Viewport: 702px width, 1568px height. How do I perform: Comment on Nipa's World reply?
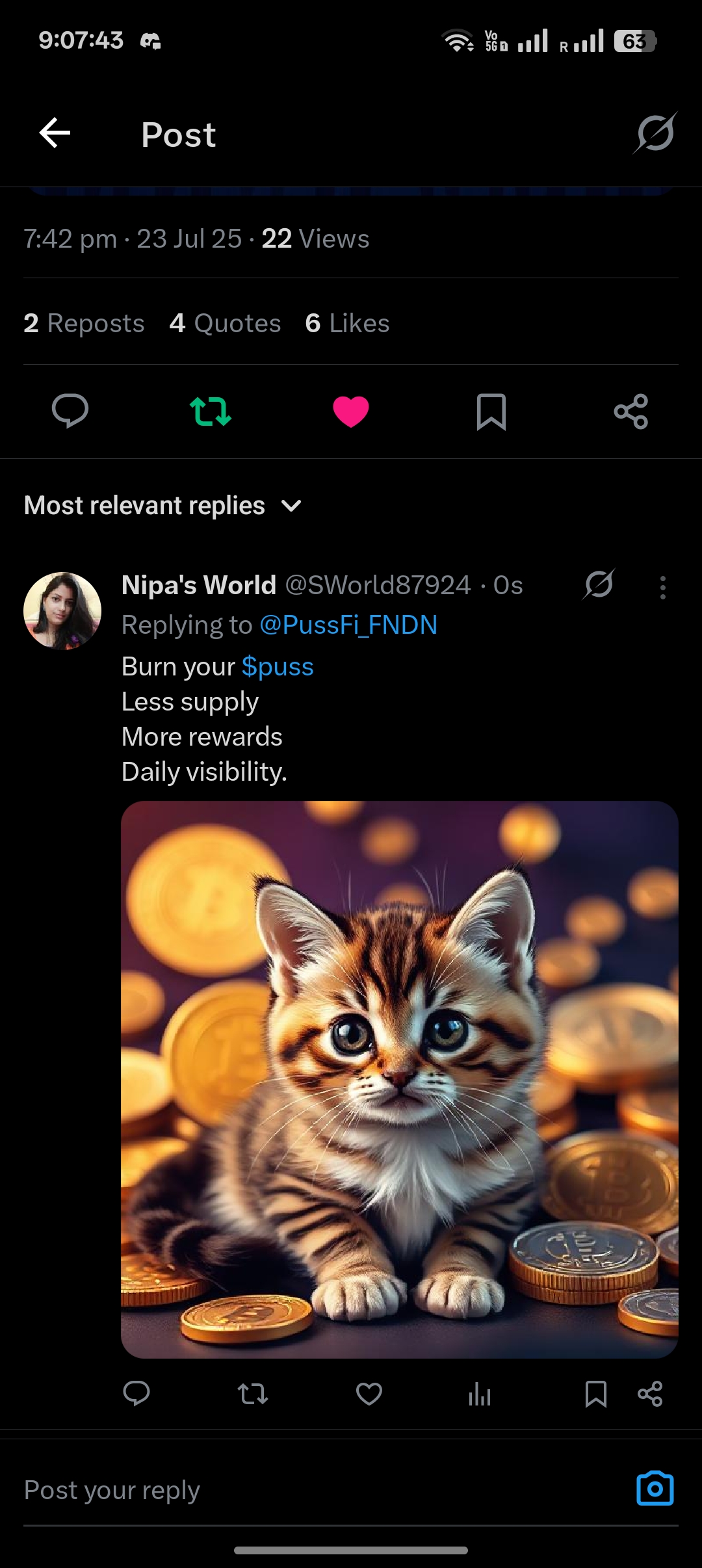coord(136,1394)
